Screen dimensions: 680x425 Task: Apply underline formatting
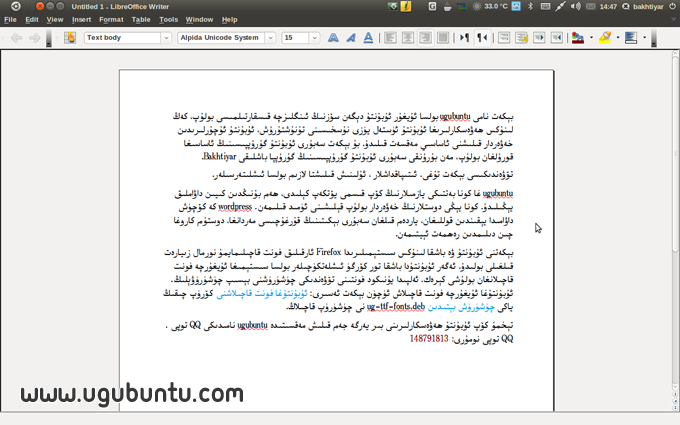click(368, 38)
